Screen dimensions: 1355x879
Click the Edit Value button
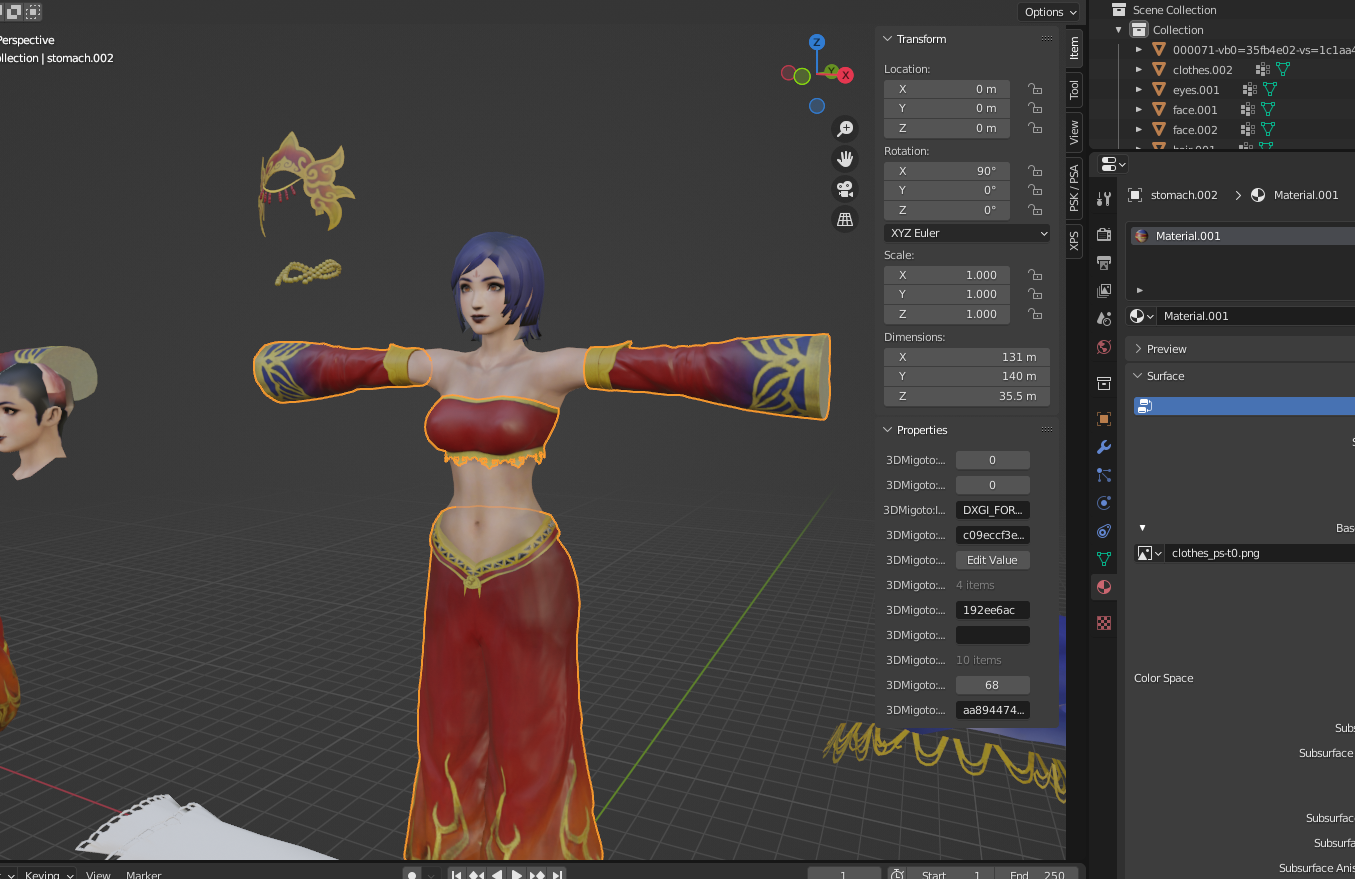pos(992,560)
